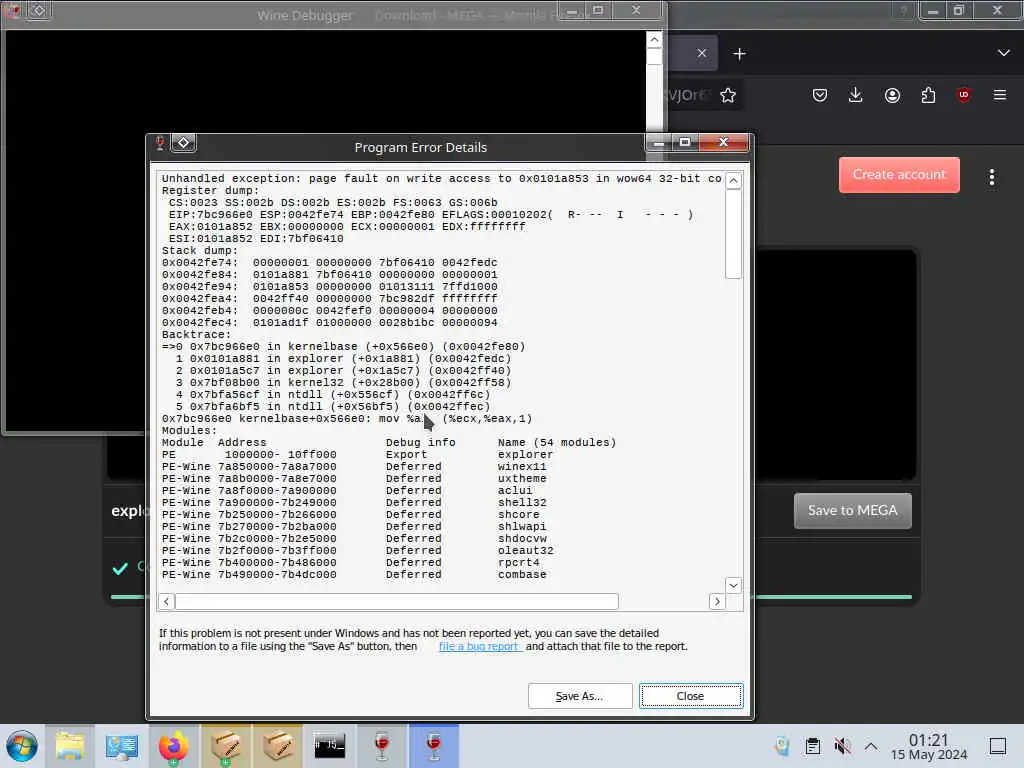Select the module row named oleaut32
The image size is (1024, 768).
(357, 551)
